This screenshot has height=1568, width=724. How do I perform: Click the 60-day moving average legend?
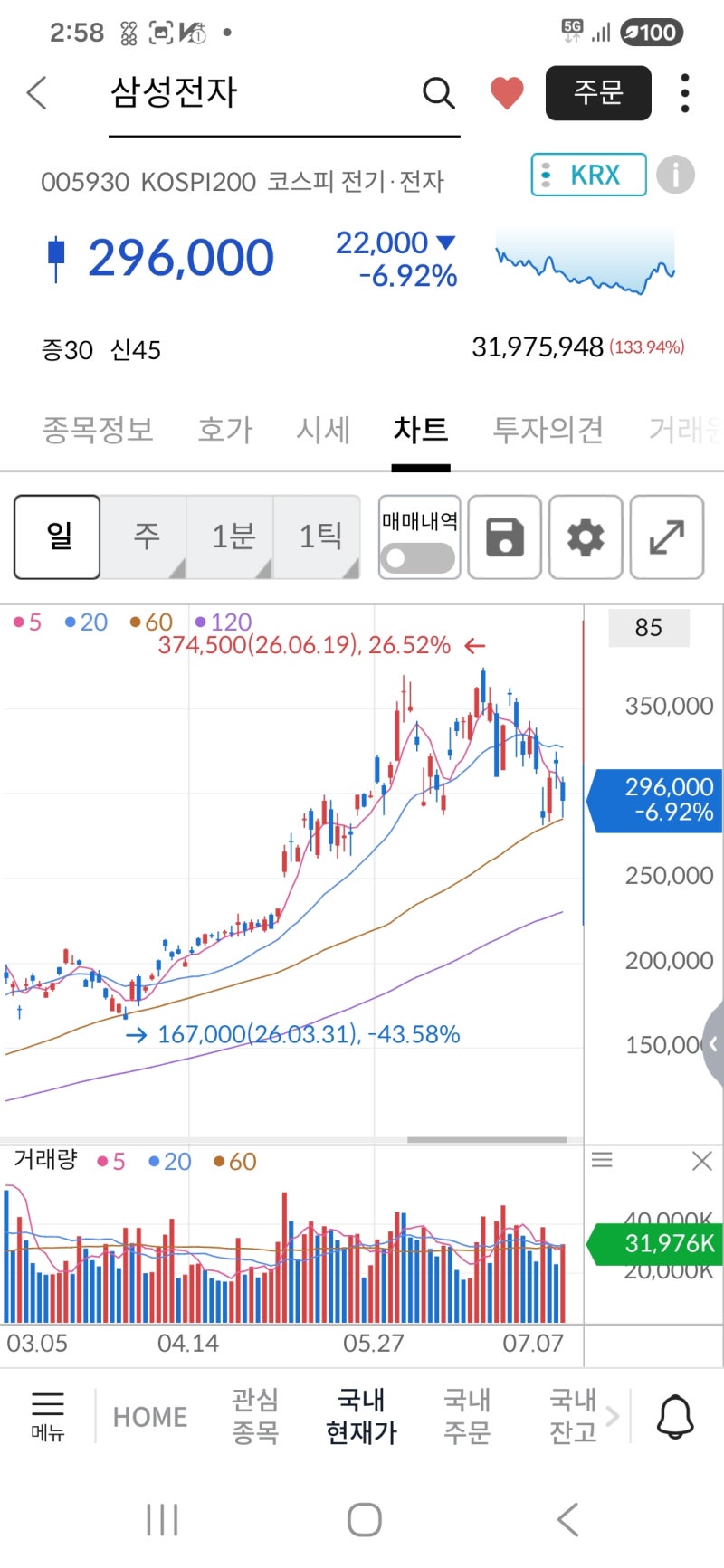coord(151,622)
